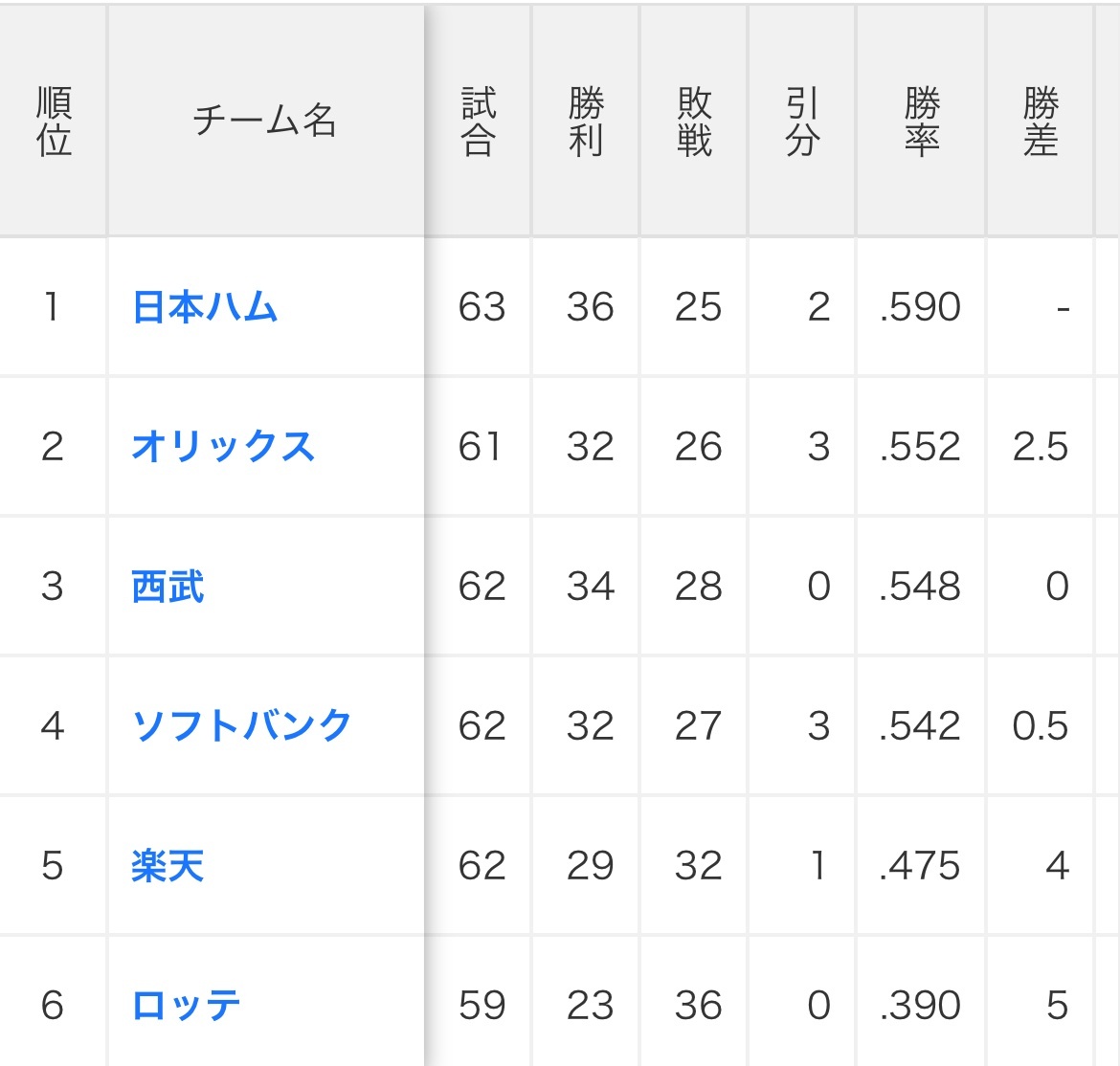Click the .590 win rate cell
This screenshot has height=1066, width=1120.
click(x=922, y=307)
